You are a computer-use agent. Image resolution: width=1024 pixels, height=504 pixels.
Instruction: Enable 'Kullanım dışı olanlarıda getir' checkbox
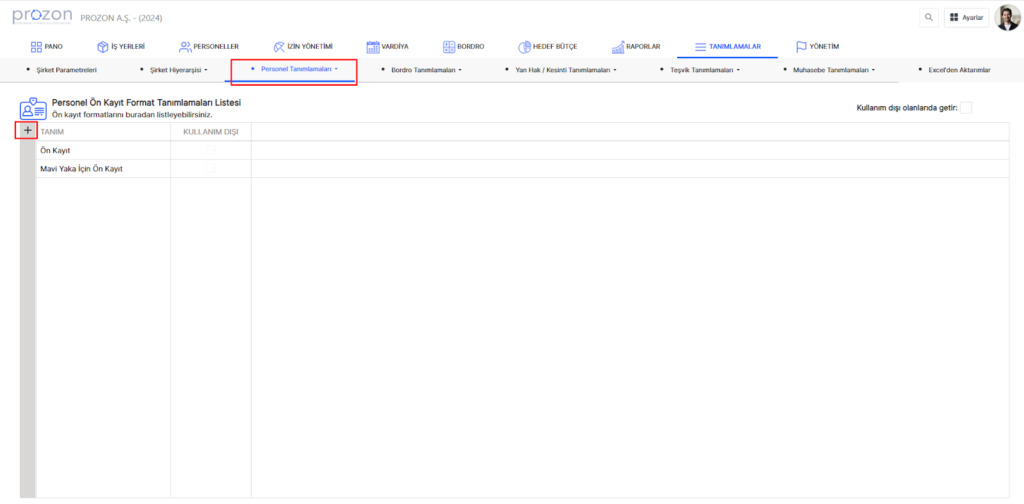pyautogui.click(x=965, y=108)
